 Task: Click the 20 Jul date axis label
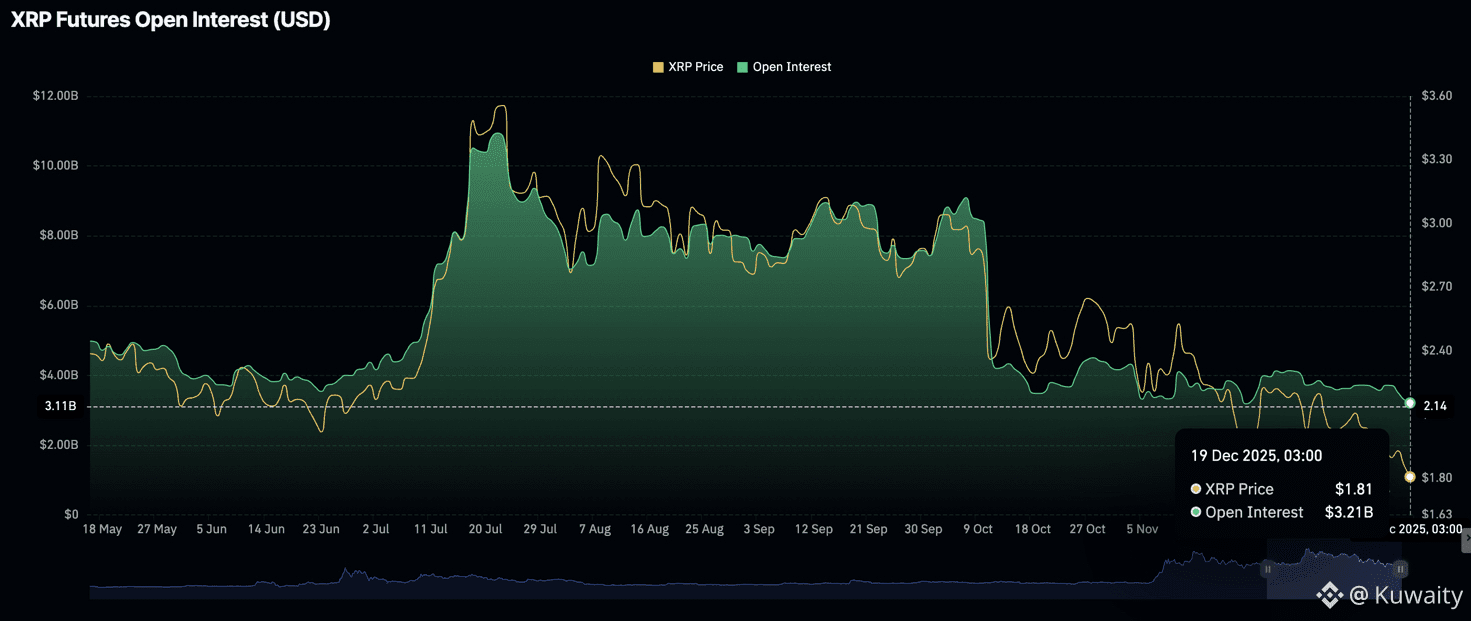(x=486, y=529)
